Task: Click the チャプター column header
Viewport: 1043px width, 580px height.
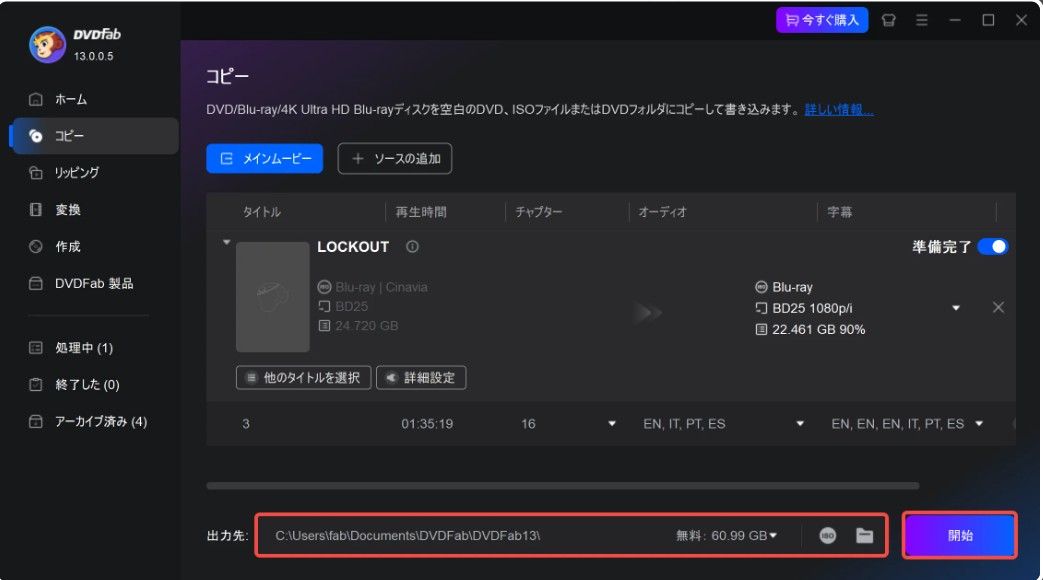Action: click(539, 212)
